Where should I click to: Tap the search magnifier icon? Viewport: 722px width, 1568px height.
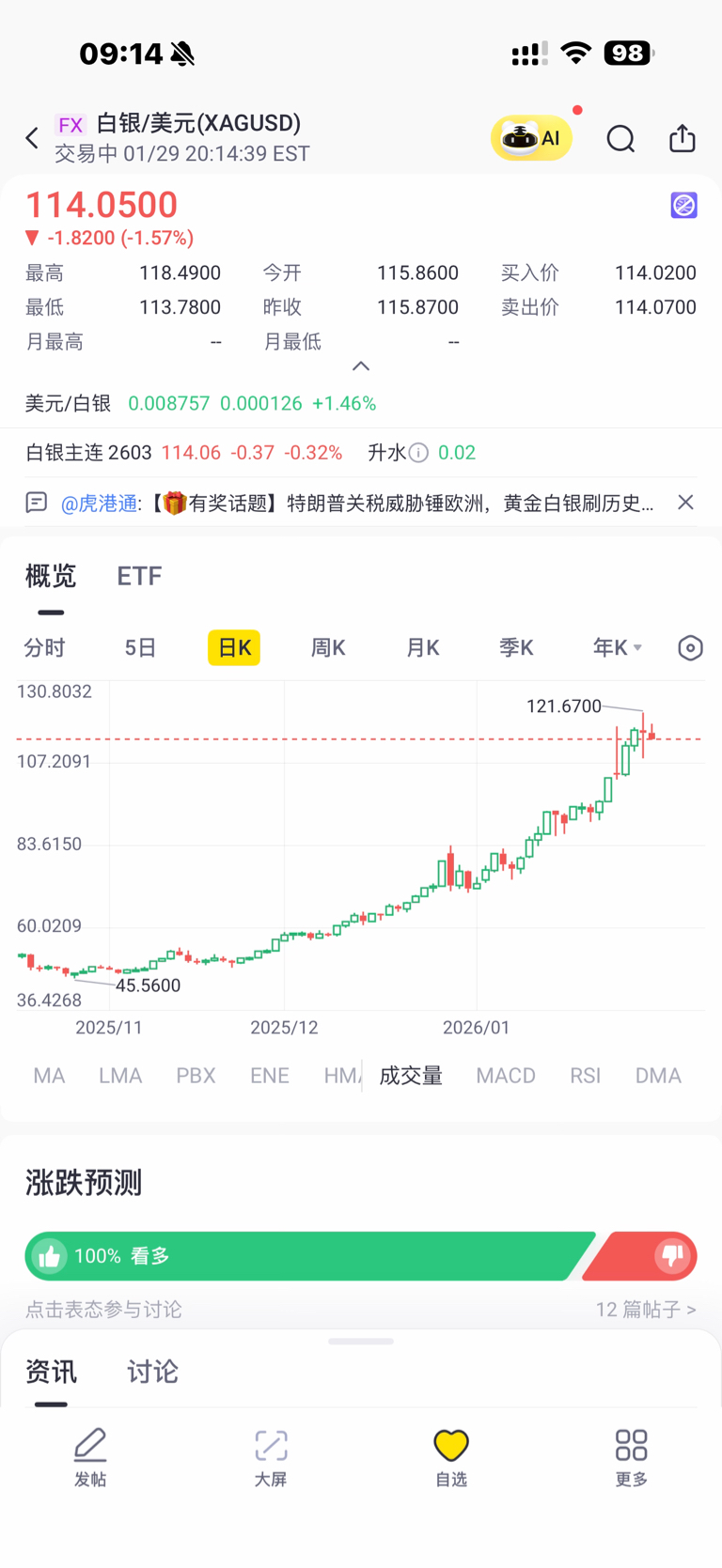(620, 139)
